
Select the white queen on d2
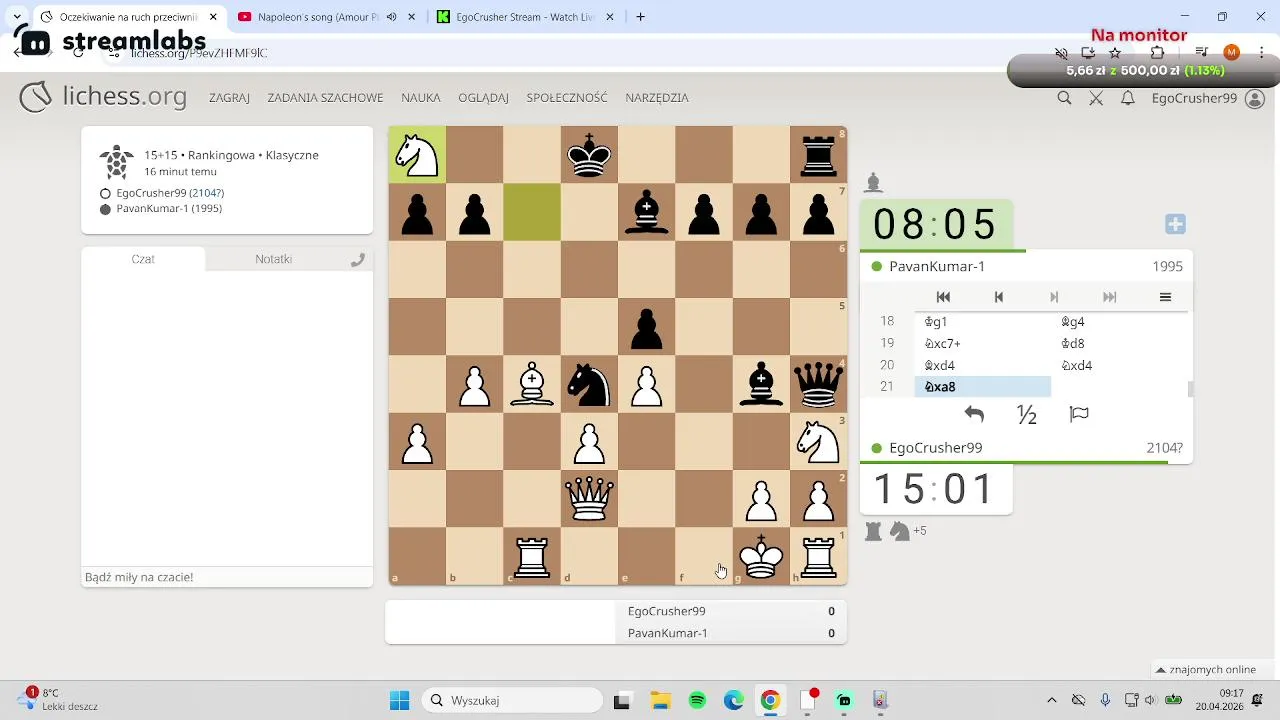pos(589,499)
